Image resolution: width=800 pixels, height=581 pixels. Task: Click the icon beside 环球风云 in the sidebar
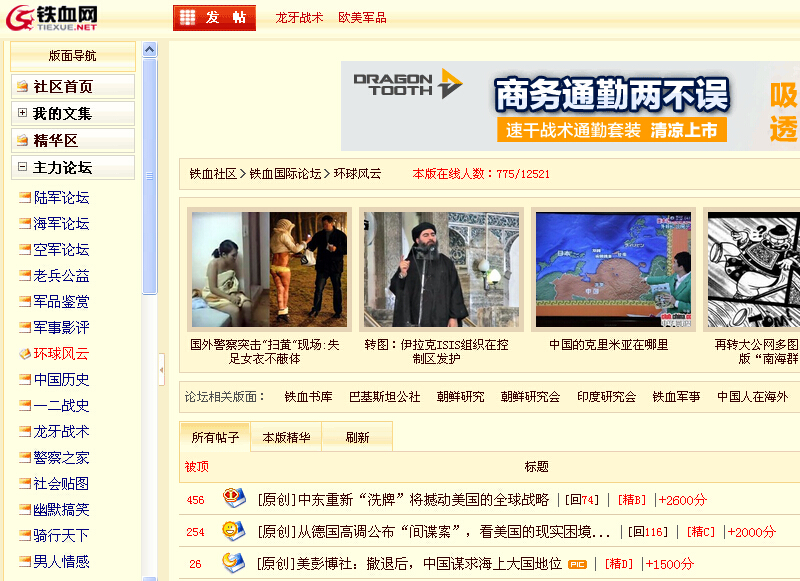25,354
